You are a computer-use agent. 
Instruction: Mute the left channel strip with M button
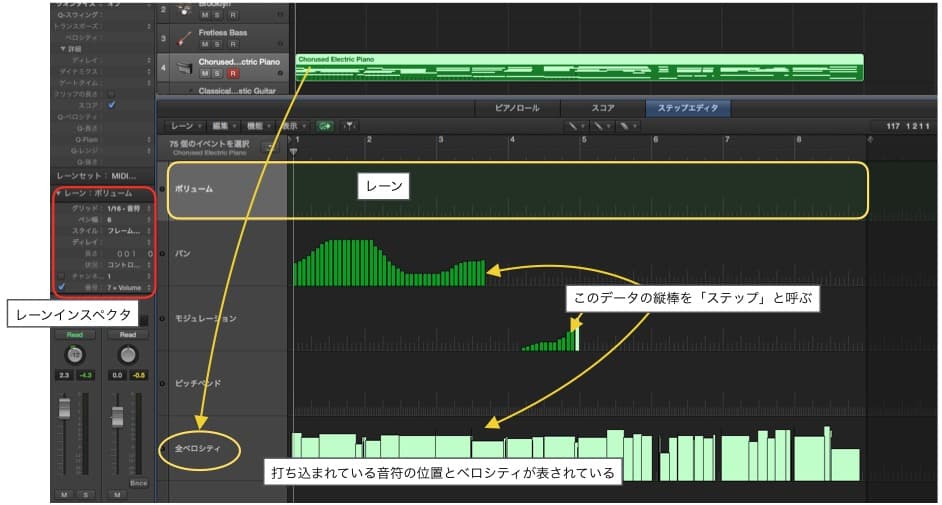(64, 495)
